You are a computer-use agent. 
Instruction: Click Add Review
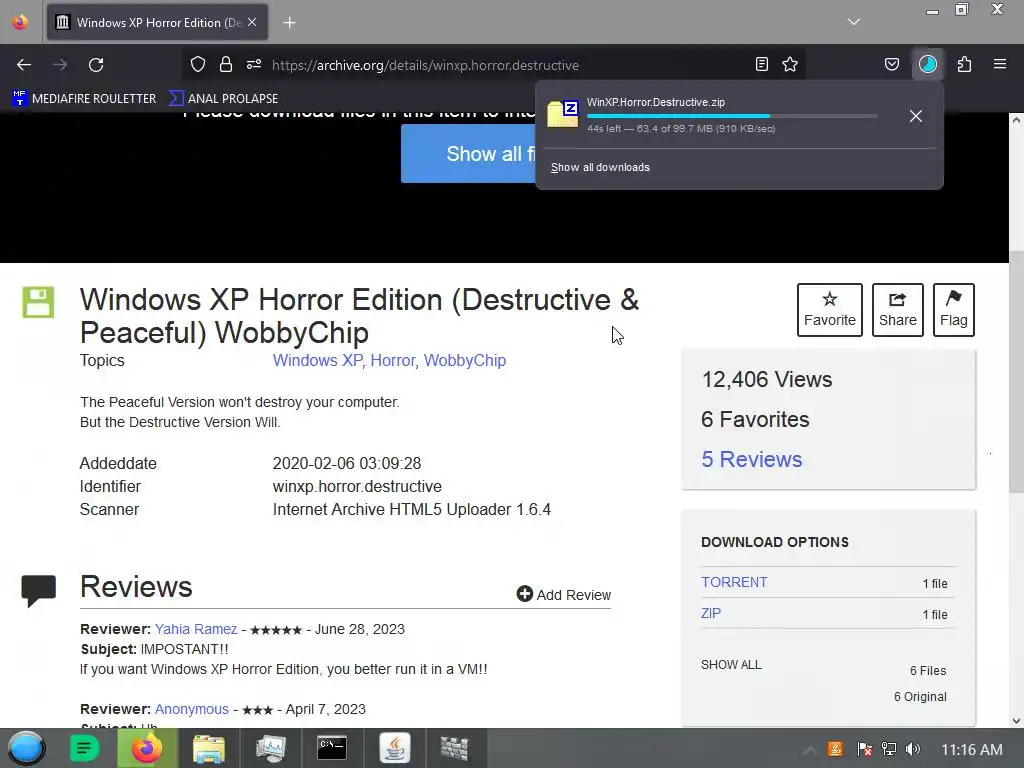tap(564, 594)
